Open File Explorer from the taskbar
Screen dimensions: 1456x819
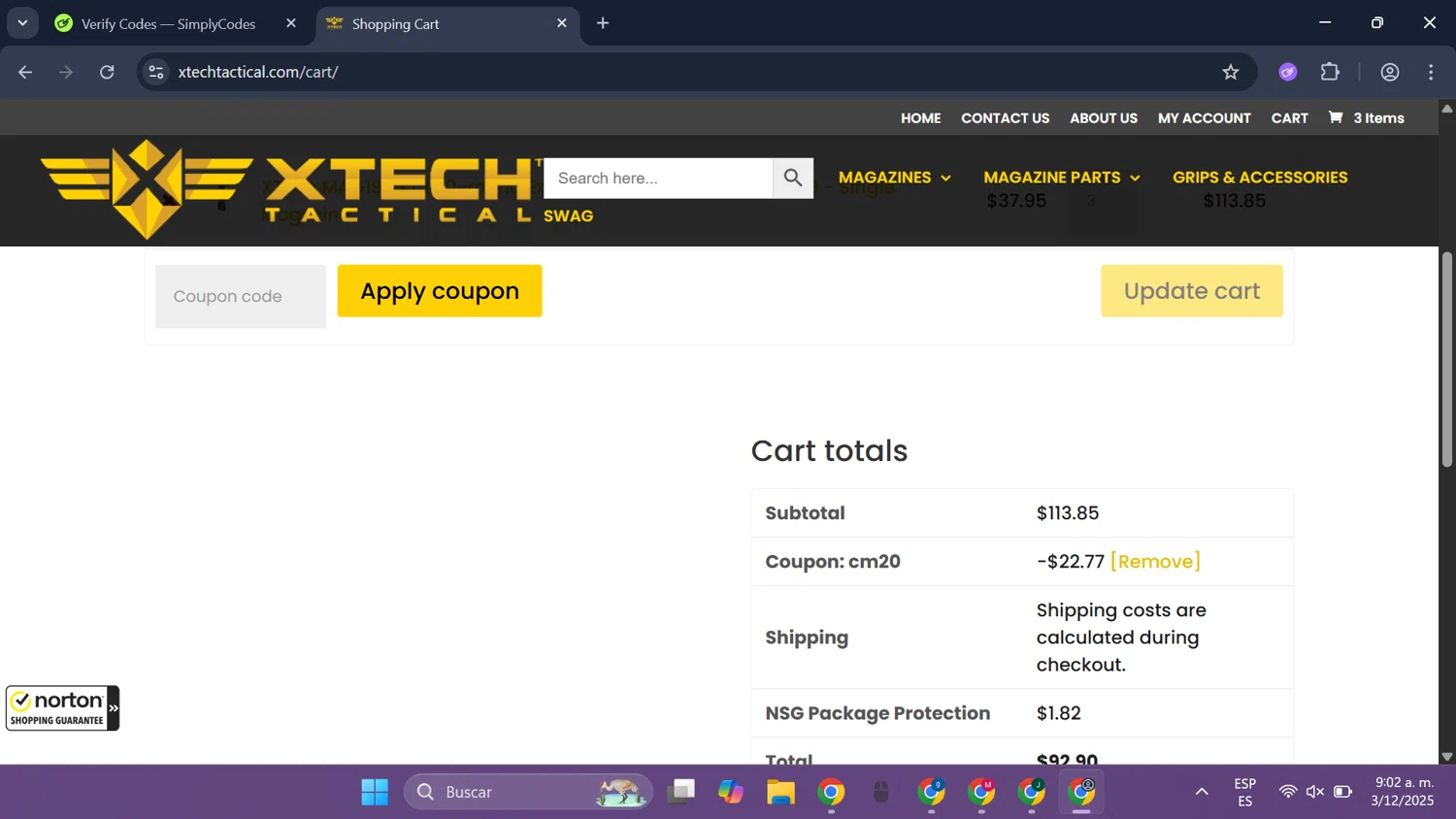[780, 792]
